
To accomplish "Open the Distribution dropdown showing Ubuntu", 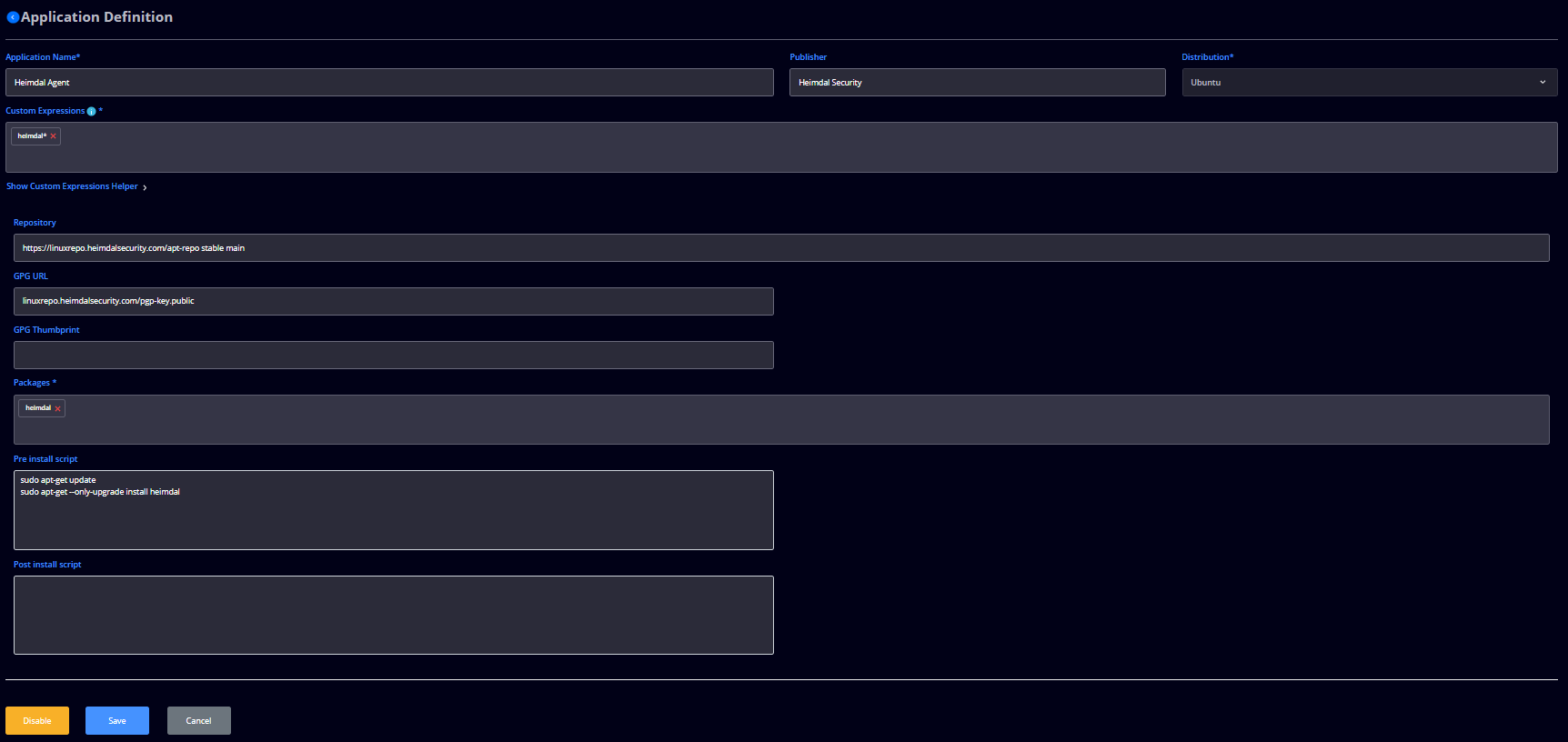I will [x=1369, y=83].
